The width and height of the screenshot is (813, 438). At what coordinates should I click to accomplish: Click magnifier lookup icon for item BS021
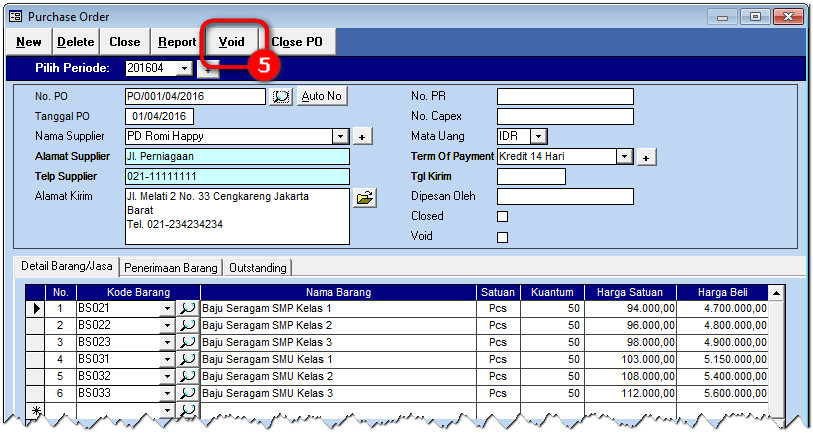187,309
